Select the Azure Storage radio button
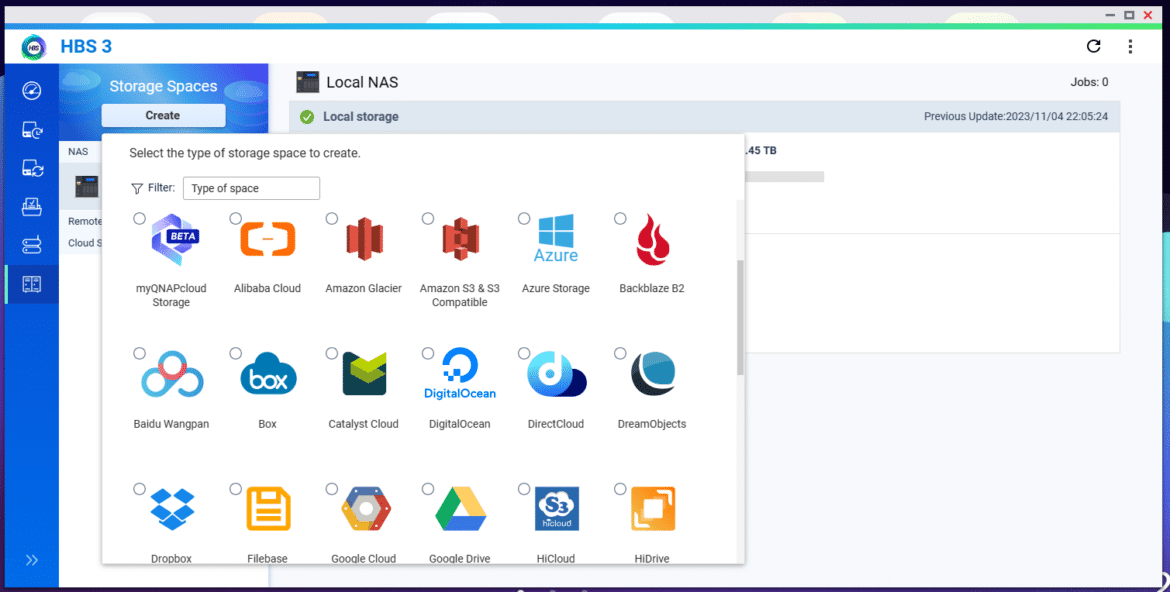Screen dimensions: 1170x592 (x=524, y=219)
